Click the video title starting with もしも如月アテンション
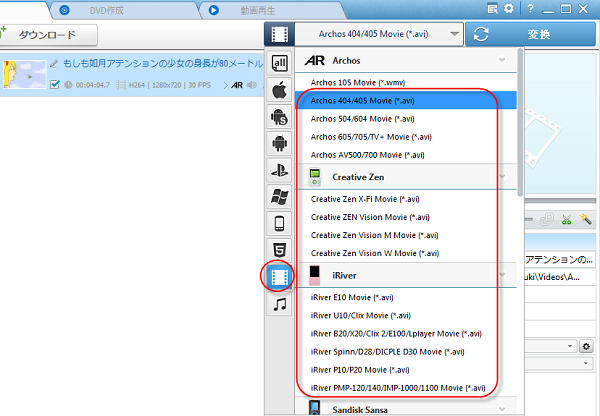 tap(163, 63)
